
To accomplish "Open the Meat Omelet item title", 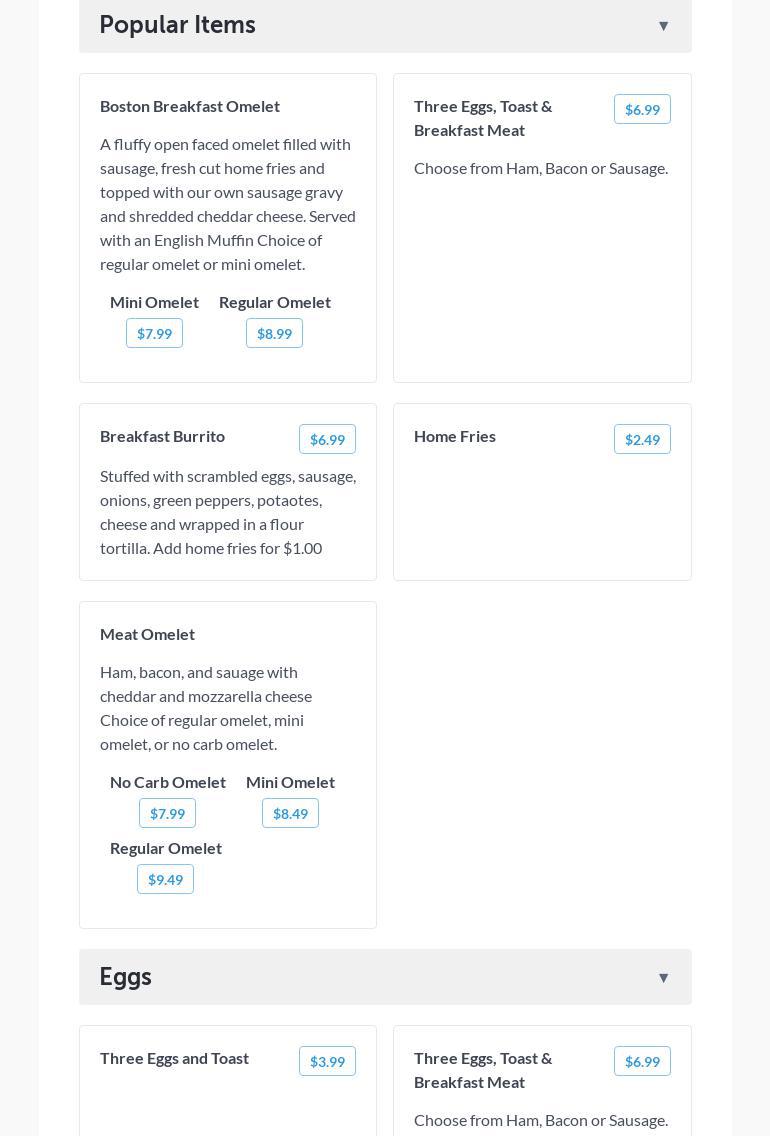I will pos(147,634).
